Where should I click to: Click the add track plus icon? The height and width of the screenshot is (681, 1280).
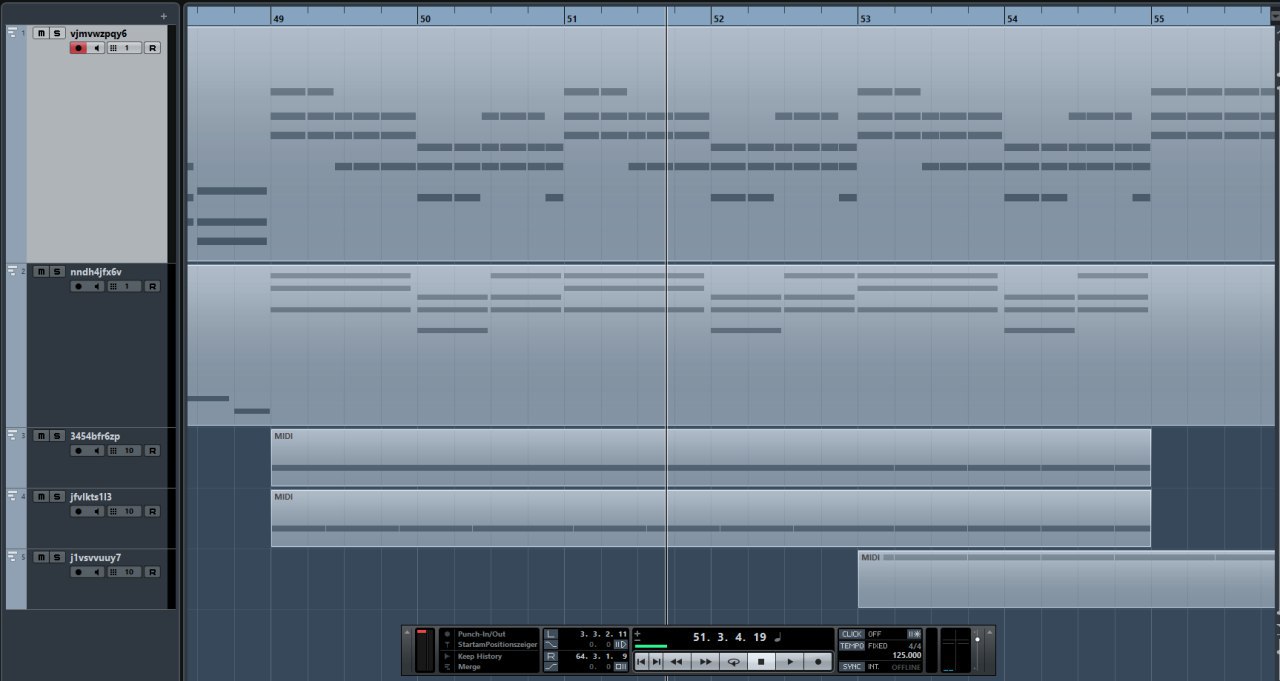click(x=164, y=16)
